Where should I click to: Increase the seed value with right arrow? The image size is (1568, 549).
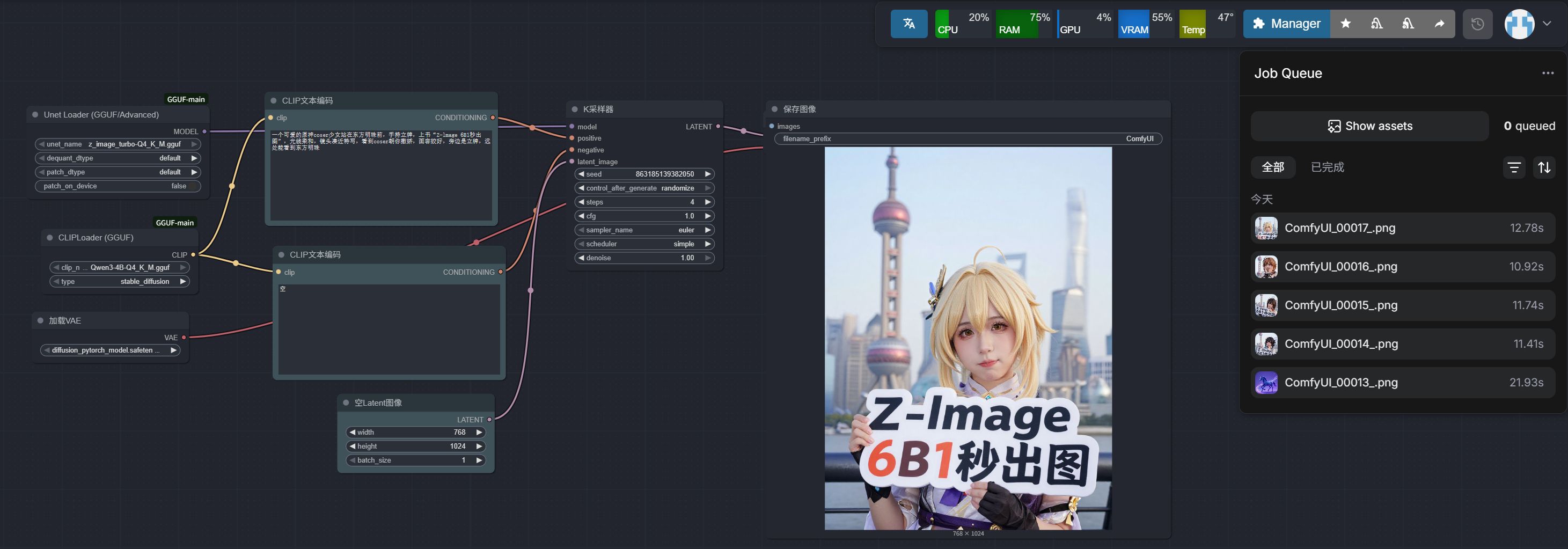tap(707, 174)
